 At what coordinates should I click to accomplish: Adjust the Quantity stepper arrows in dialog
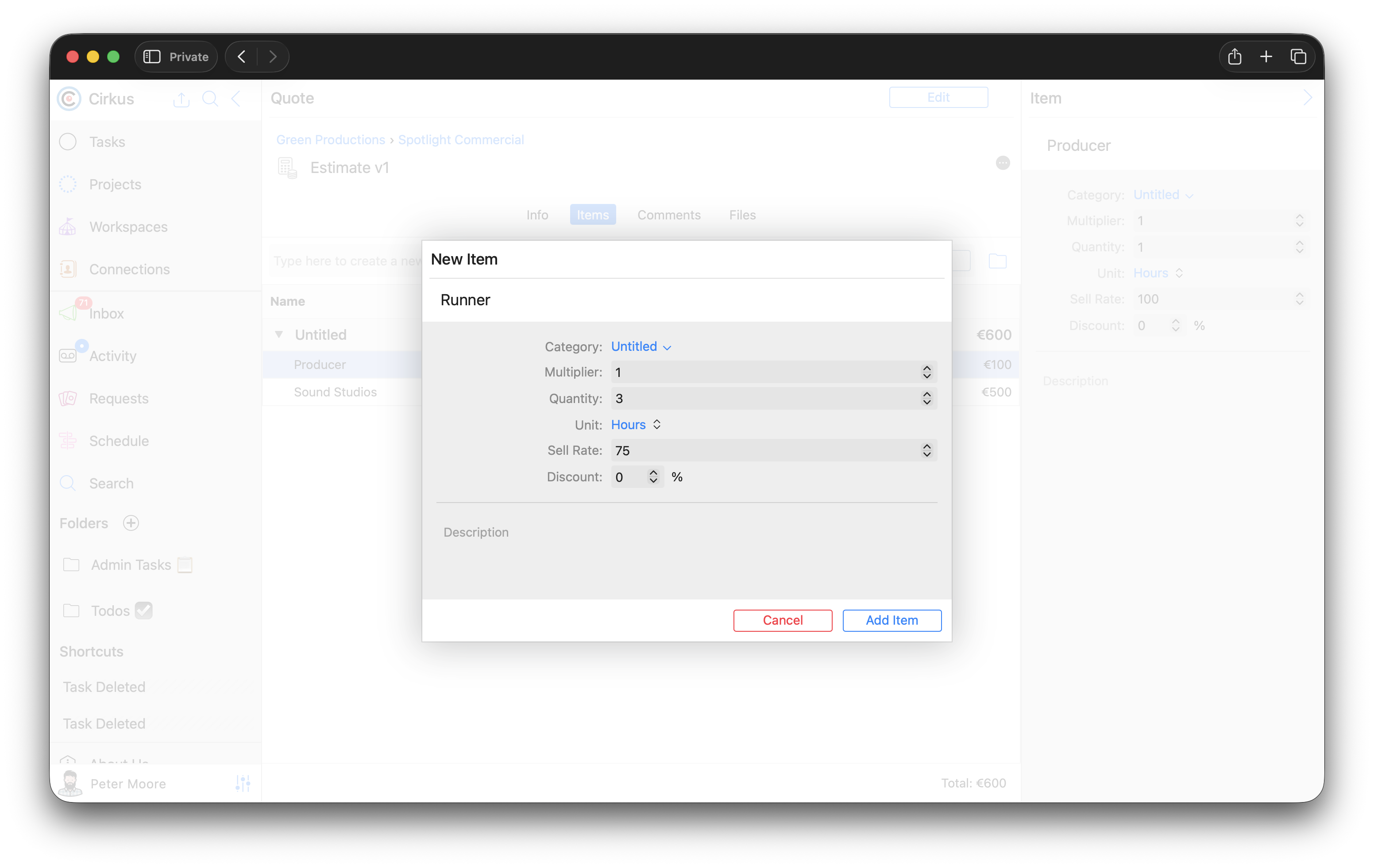[926, 398]
